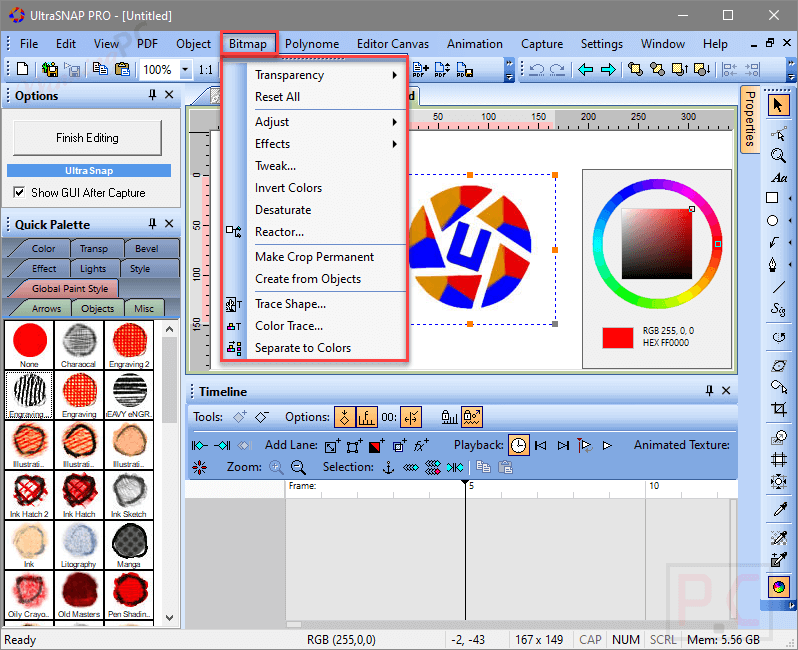
Task: Click the timeline zoom out magnifier
Action: pyautogui.click(x=298, y=467)
